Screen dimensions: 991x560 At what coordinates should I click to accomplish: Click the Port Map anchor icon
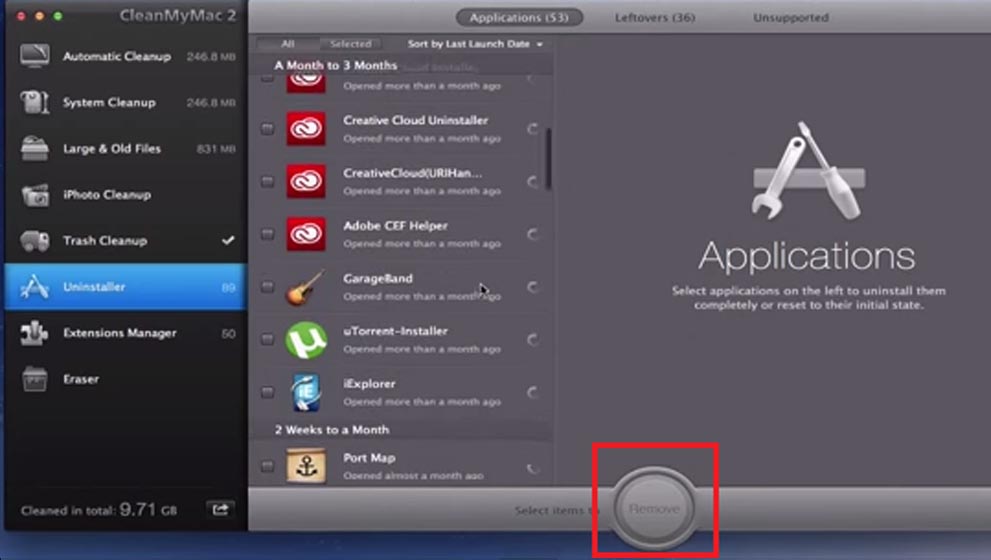pyautogui.click(x=307, y=466)
